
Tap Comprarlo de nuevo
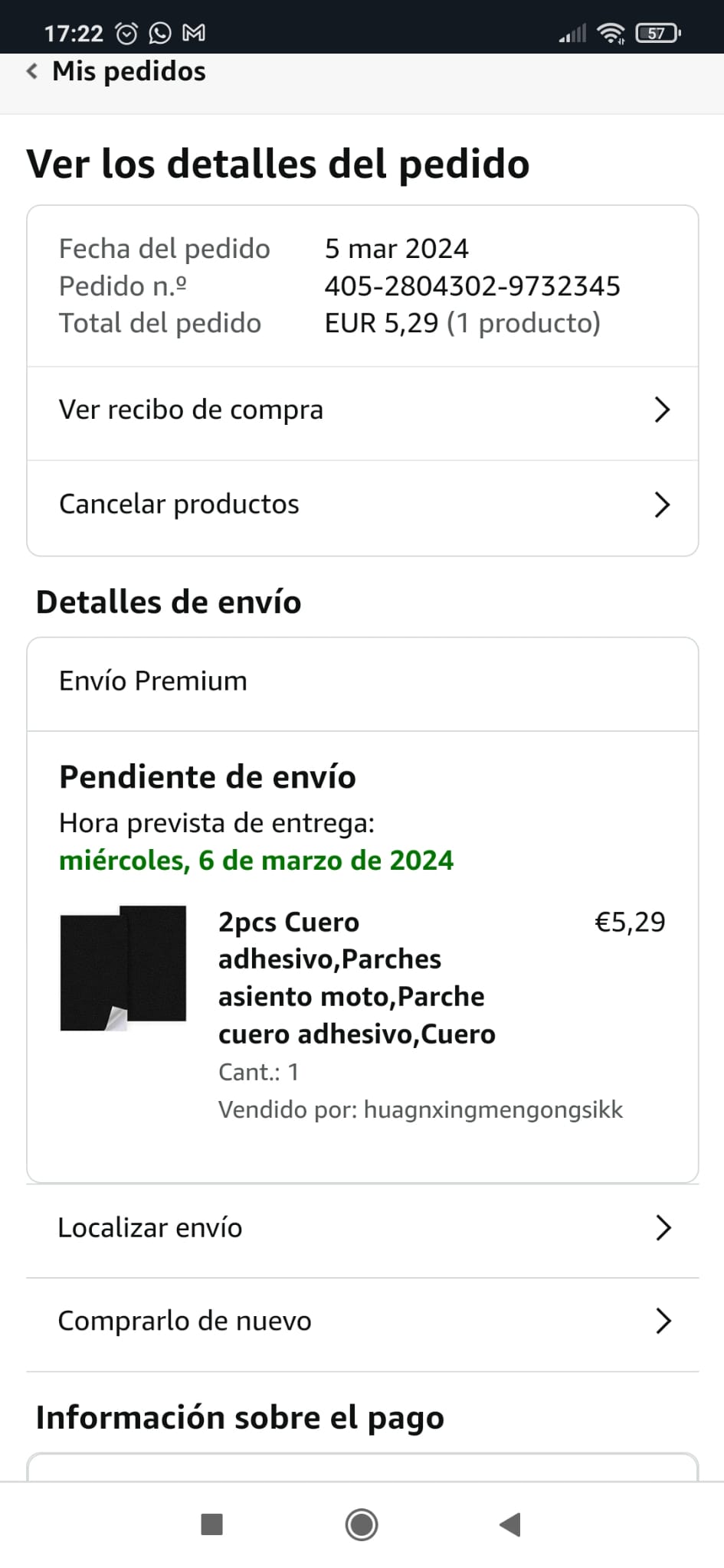tap(185, 1321)
